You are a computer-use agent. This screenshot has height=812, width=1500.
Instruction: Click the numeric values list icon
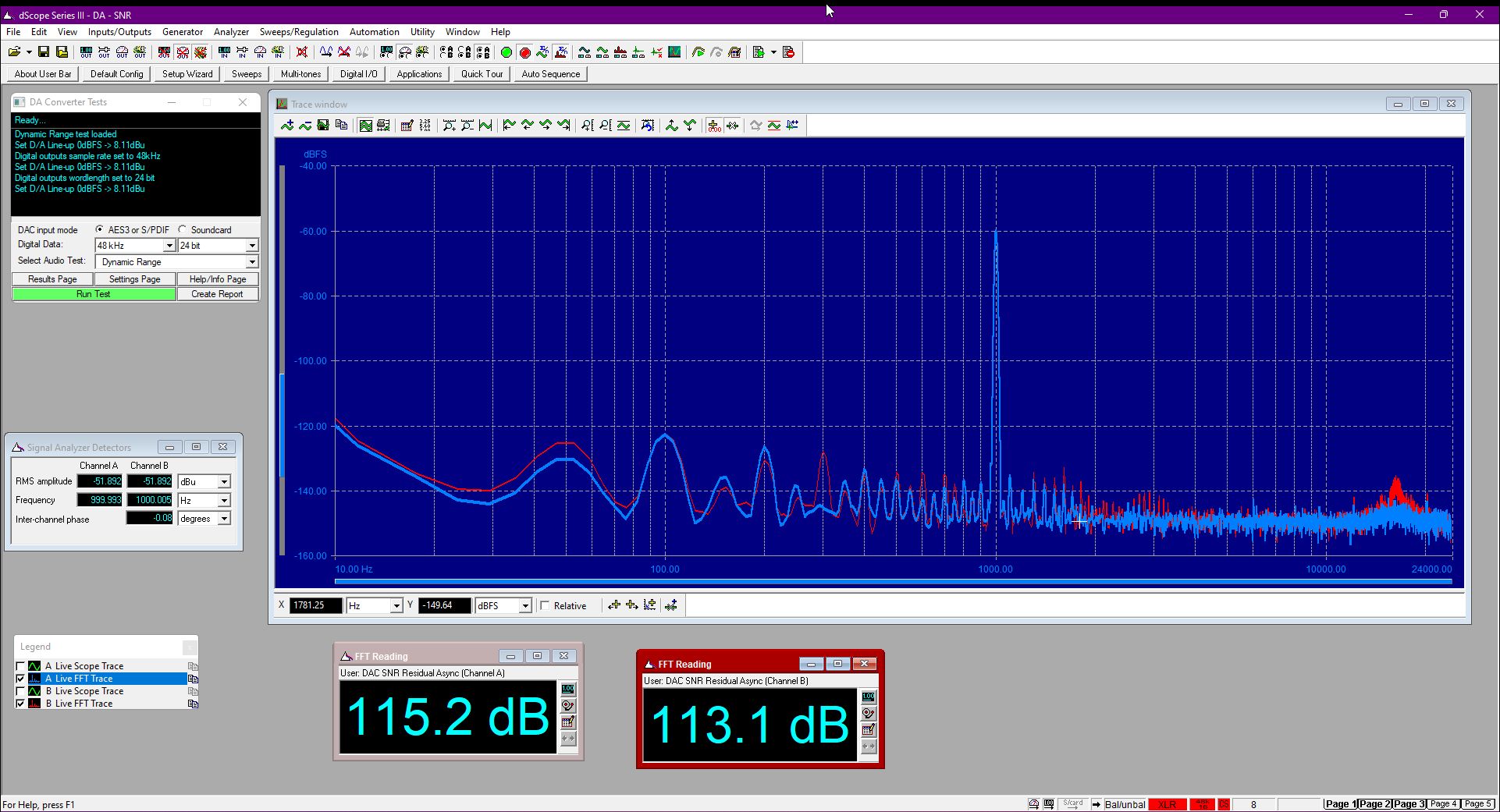pyautogui.click(x=425, y=126)
